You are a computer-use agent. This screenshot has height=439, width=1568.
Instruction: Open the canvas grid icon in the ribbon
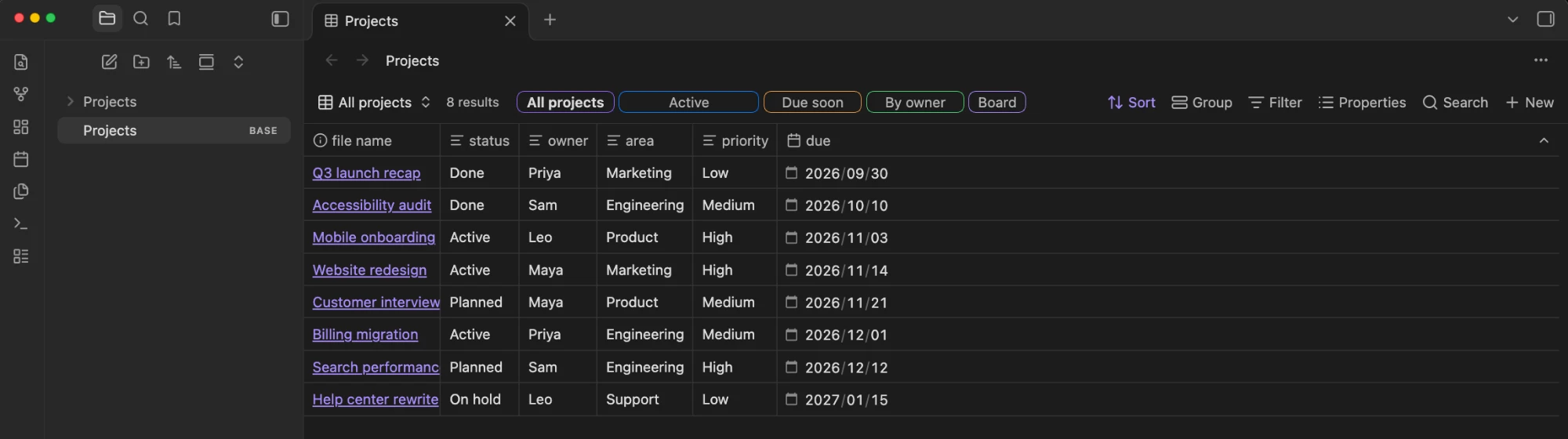coord(21,127)
